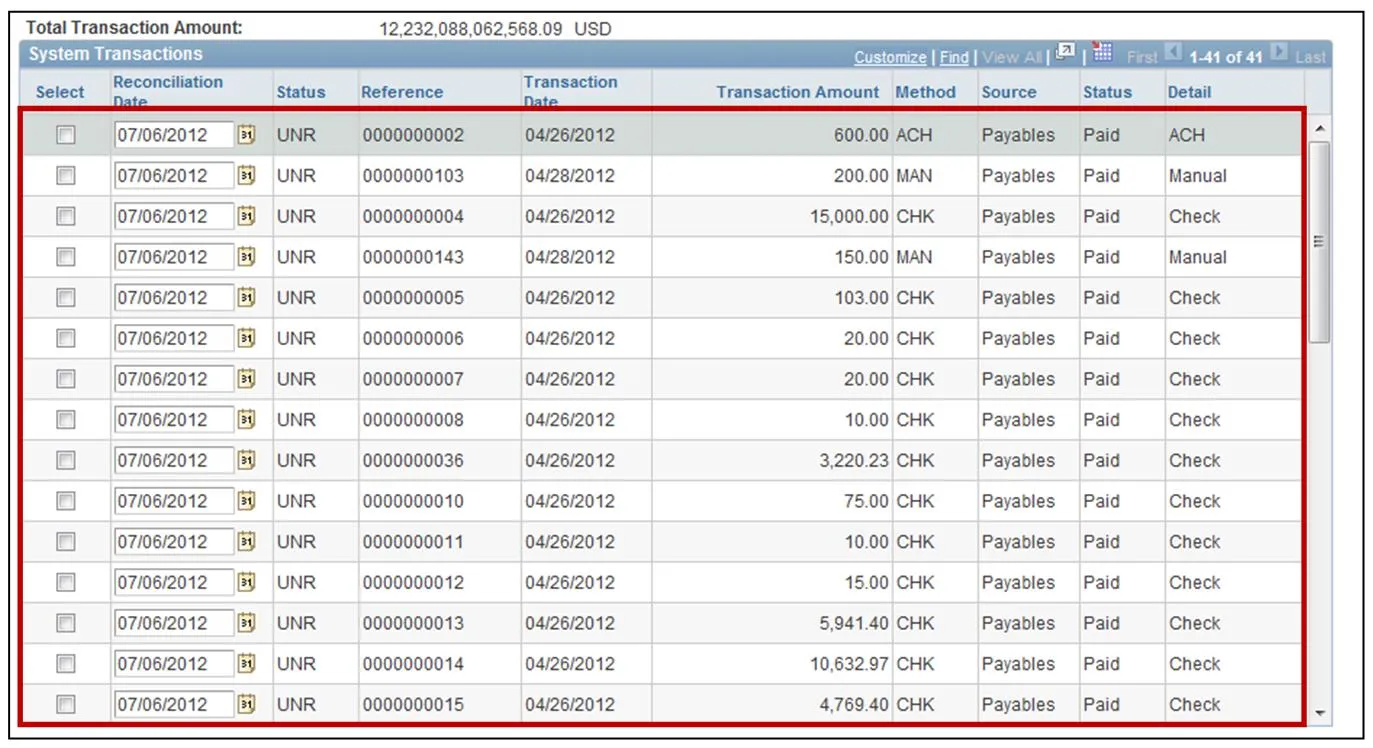Open calendar picker for reference 0000000014 row
Screen dimensions: 1373x748
(246, 664)
